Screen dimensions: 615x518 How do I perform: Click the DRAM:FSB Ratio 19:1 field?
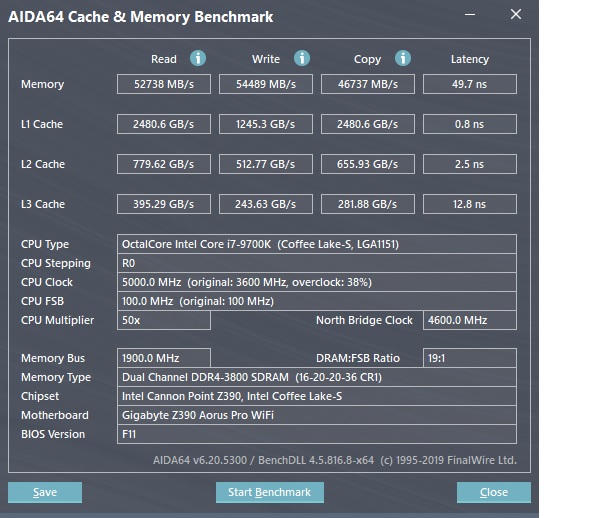(469, 358)
